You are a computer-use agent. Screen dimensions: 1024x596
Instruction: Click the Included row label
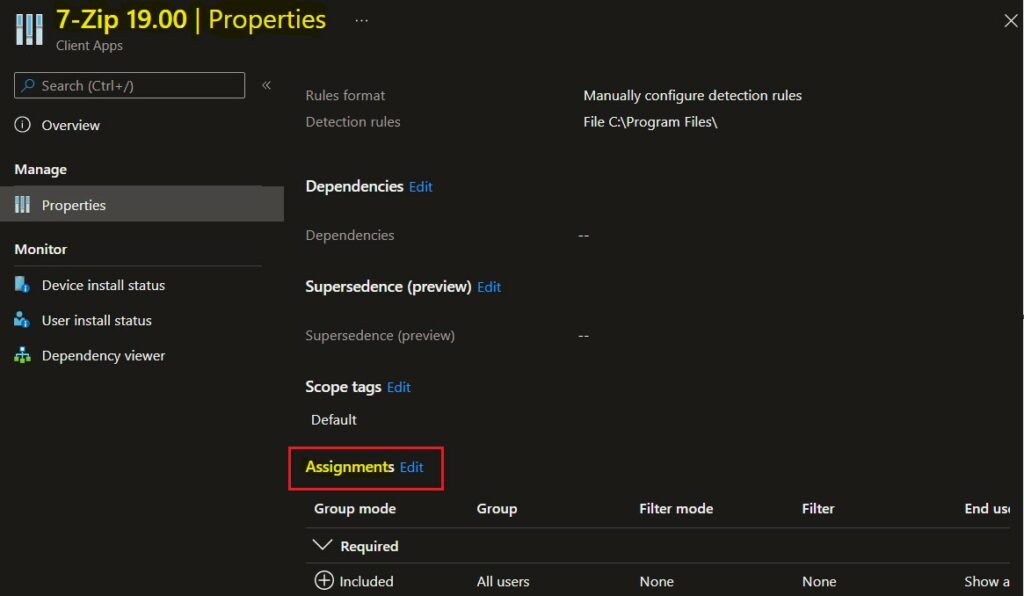pyautogui.click(x=366, y=582)
